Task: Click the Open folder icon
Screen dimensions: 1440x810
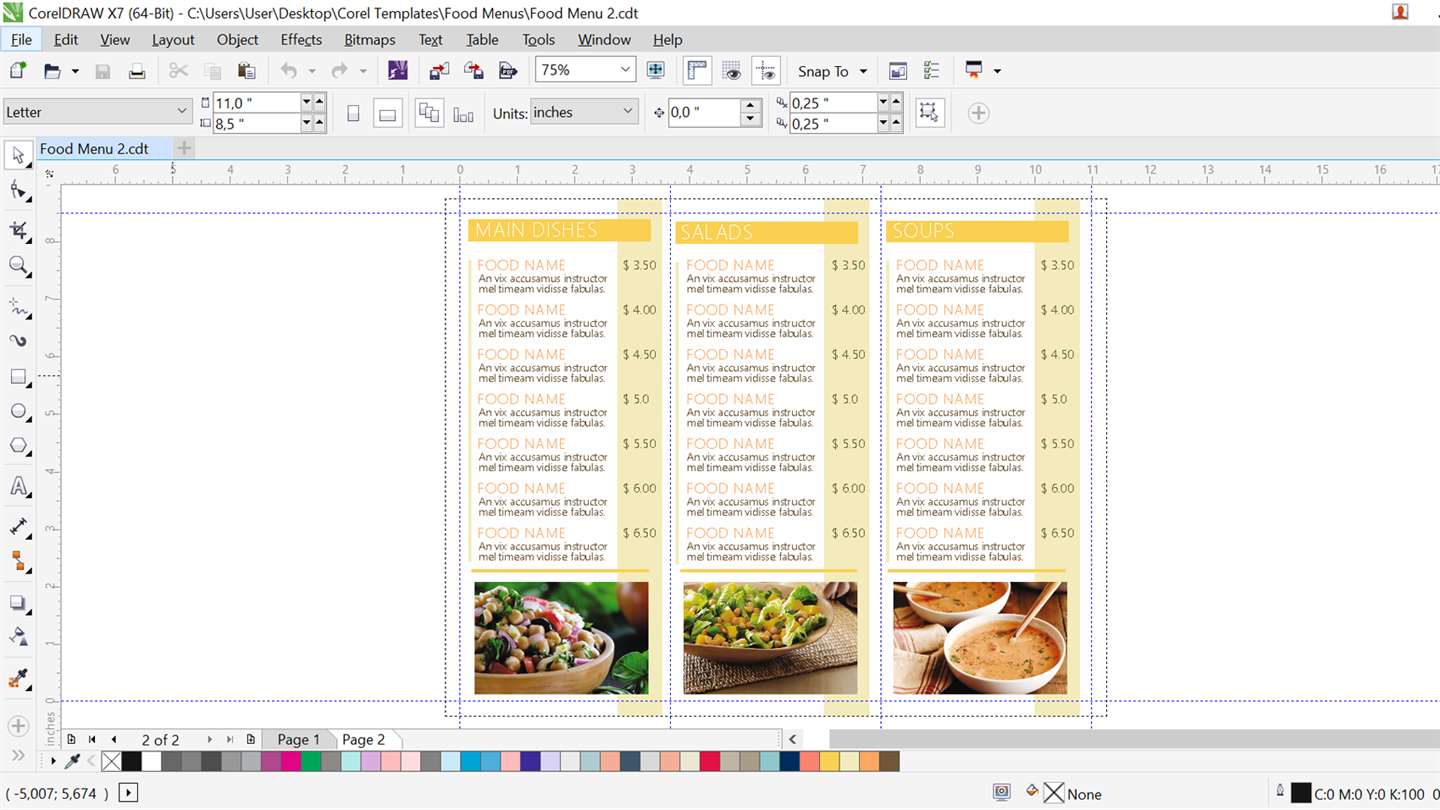Action: pyautogui.click(x=53, y=71)
